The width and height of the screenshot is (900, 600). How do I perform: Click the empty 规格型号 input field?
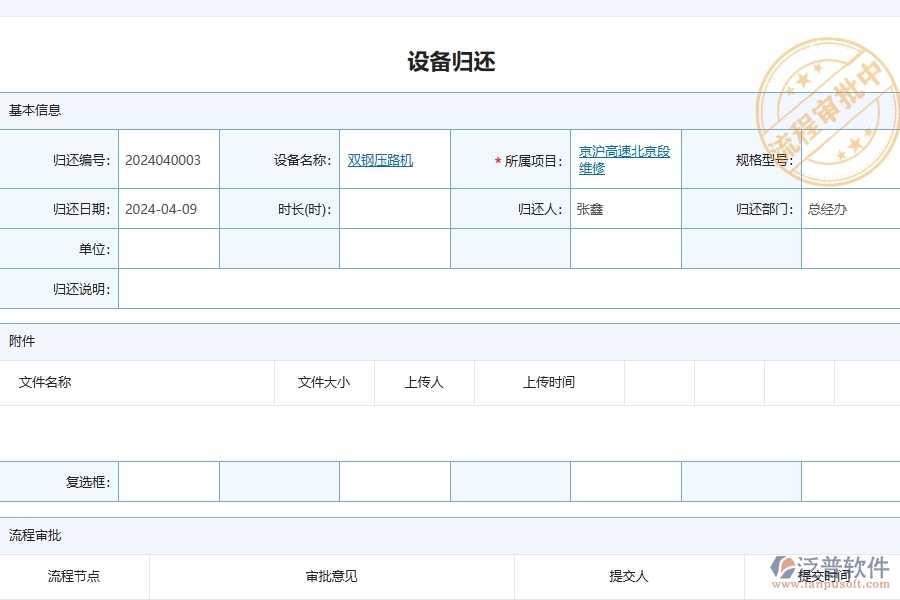coord(850,158)
